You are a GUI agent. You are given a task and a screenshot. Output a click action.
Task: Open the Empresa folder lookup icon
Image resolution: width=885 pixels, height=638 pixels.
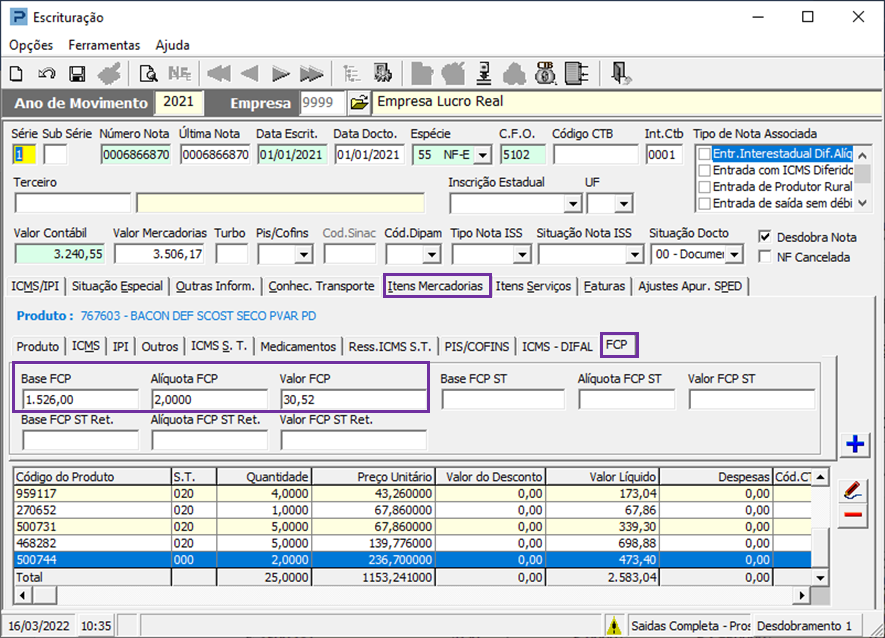359,103
